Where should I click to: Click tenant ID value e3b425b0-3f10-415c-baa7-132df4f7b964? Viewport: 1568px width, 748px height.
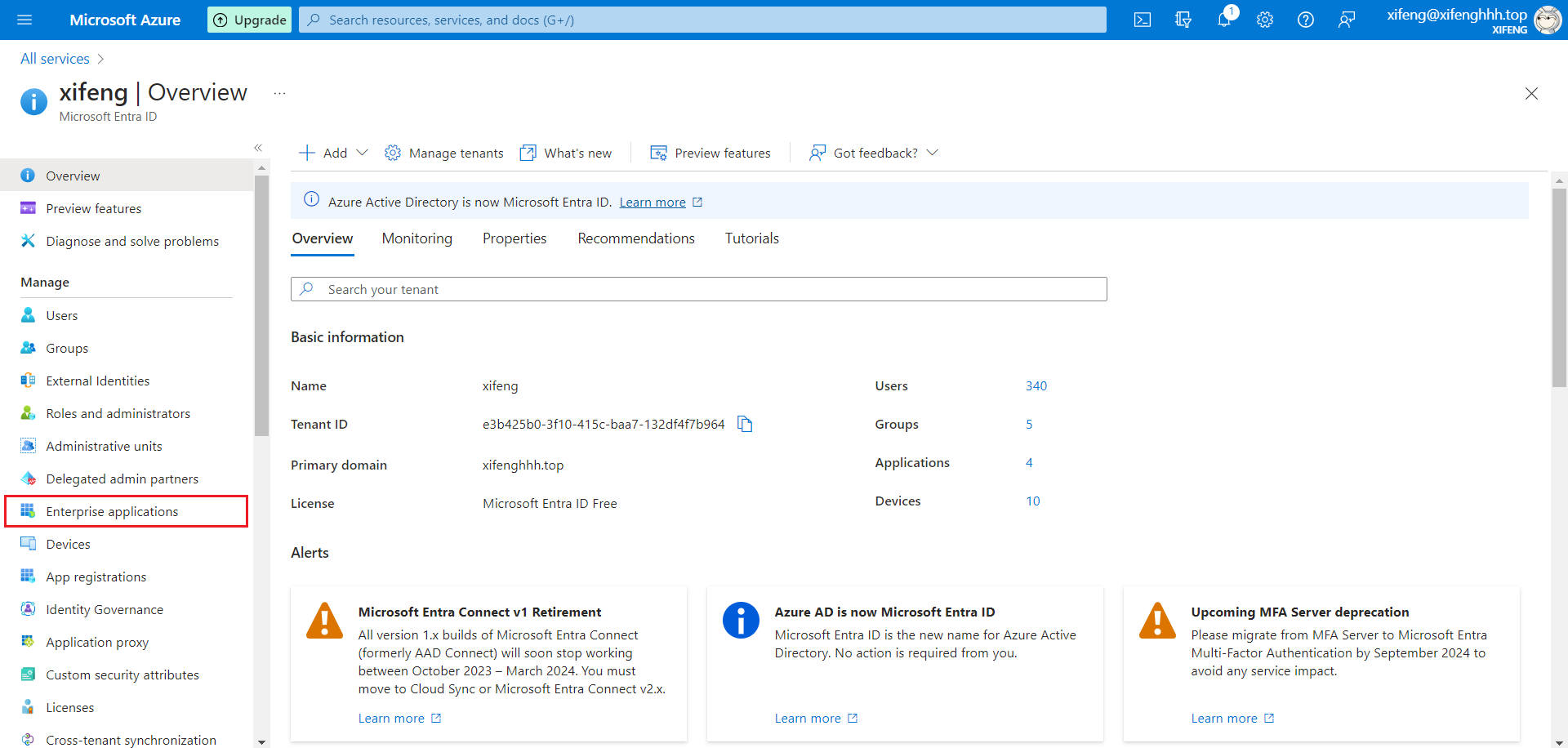(x=604, y=424)
